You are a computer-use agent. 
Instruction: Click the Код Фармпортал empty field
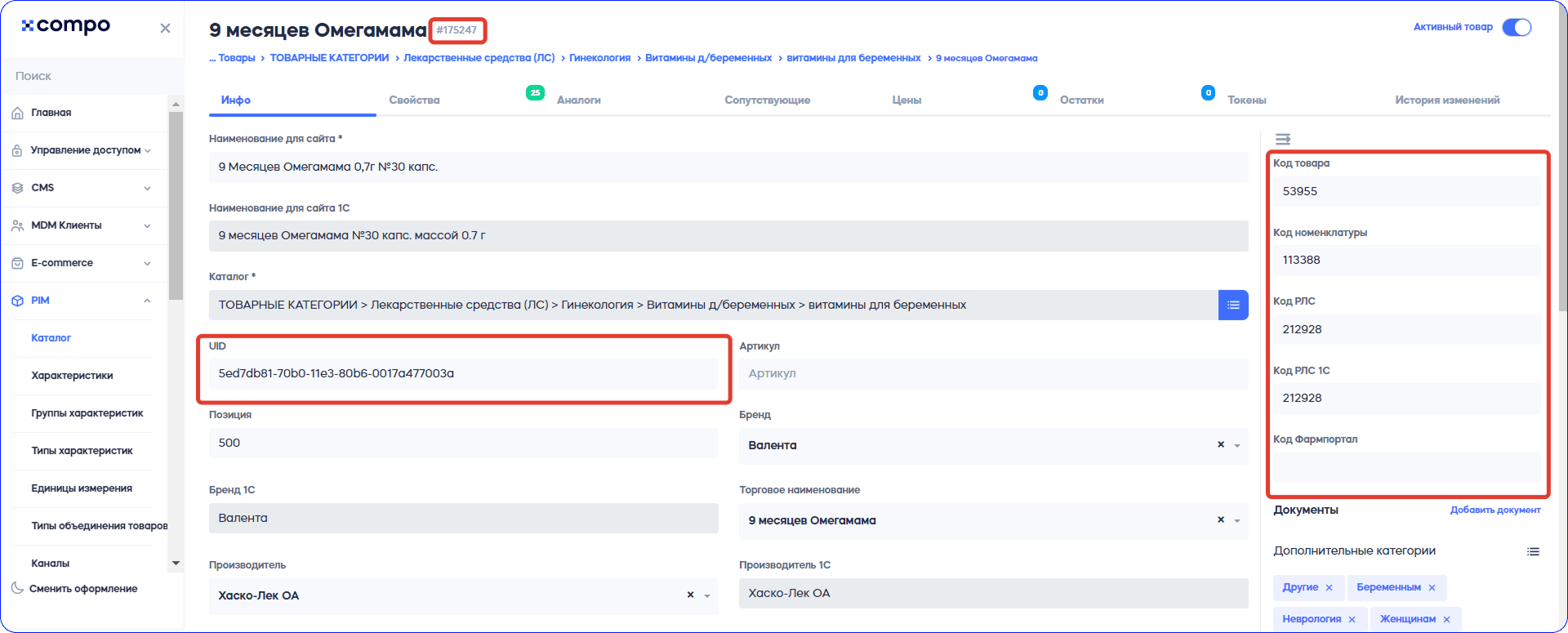click(x=1406, y=467)
